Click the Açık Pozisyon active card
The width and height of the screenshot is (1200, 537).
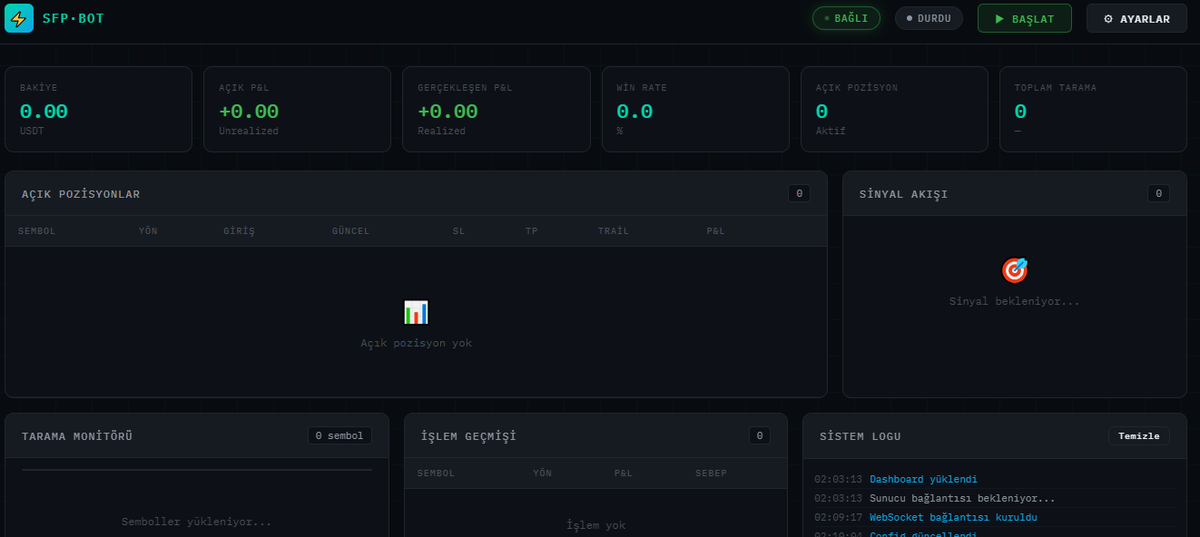click(894, 109)
